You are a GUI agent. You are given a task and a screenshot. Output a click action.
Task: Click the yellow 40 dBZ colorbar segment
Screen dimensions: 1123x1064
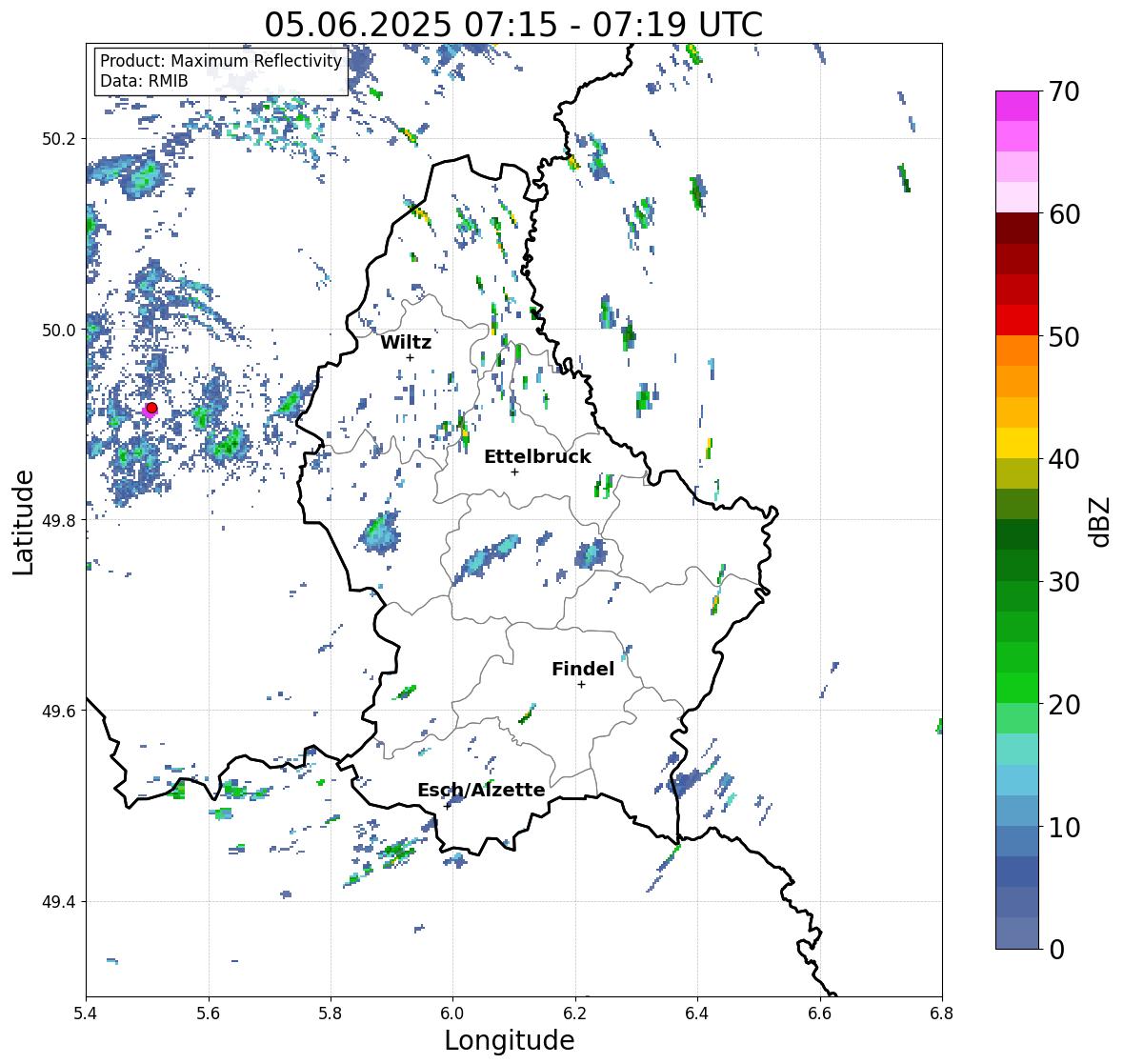pyautogui.click(x=1017, y=443)
